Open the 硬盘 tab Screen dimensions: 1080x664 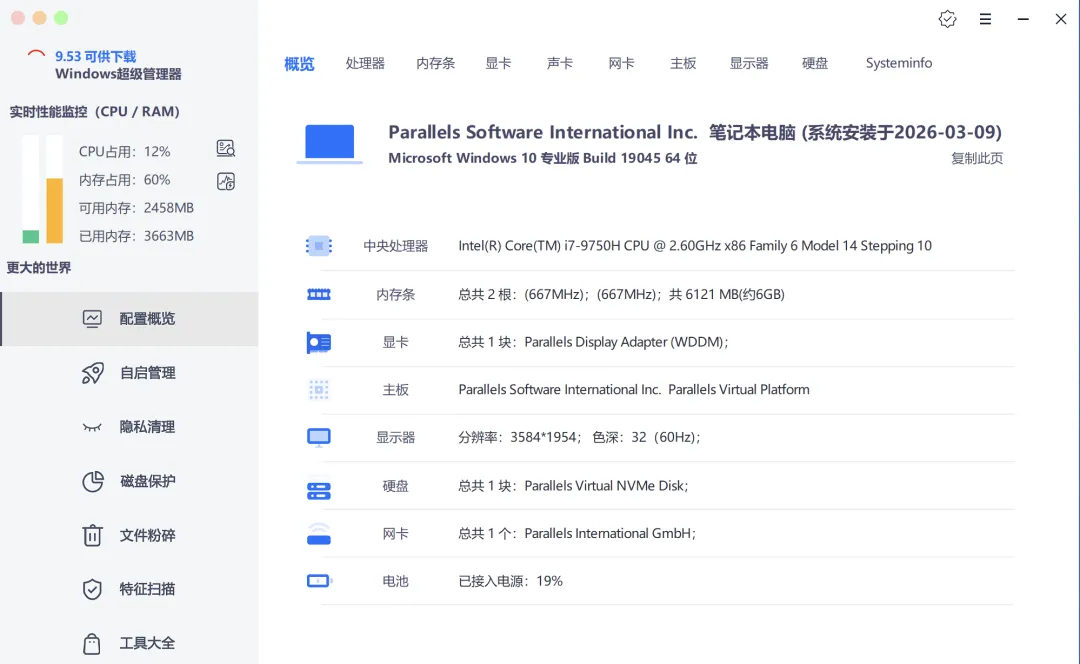(815, 63)
